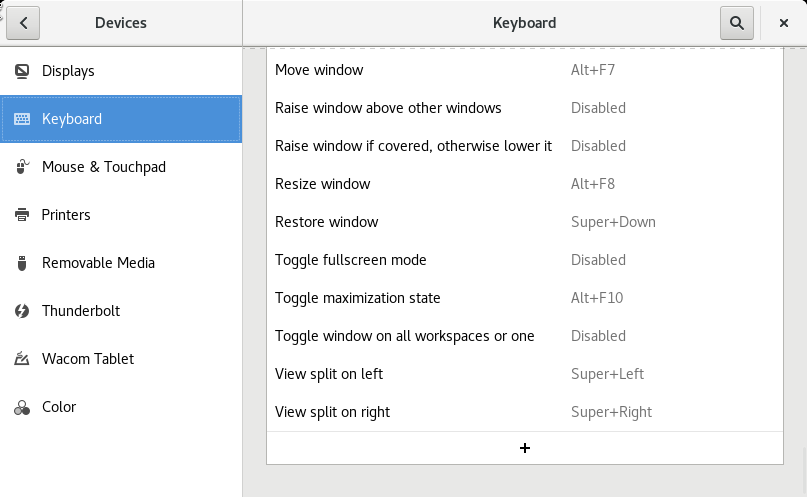
Task: Click the Thunderbolt lightning icon
Action: 22,311
